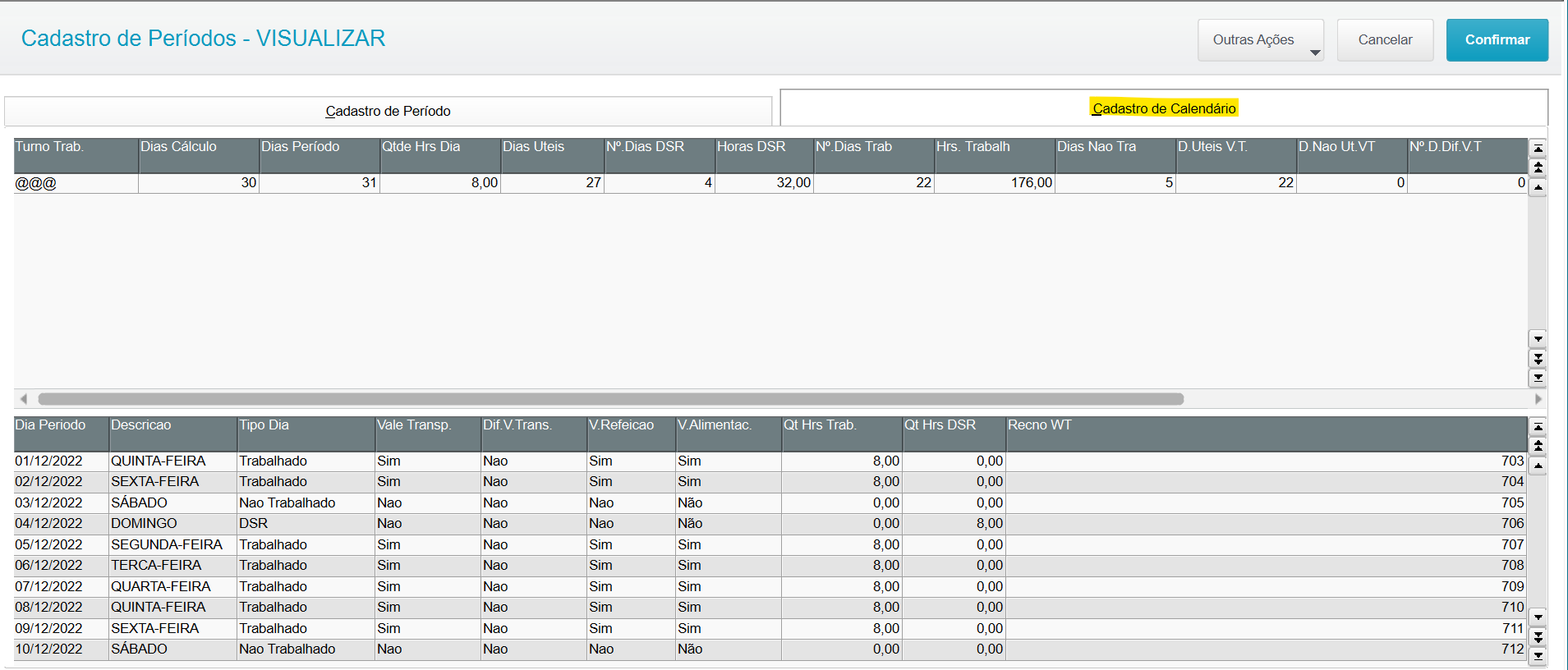Click the Nº.D.Dif.V.T column header
Viewport: 1568px width, 670px height.
1468,155
